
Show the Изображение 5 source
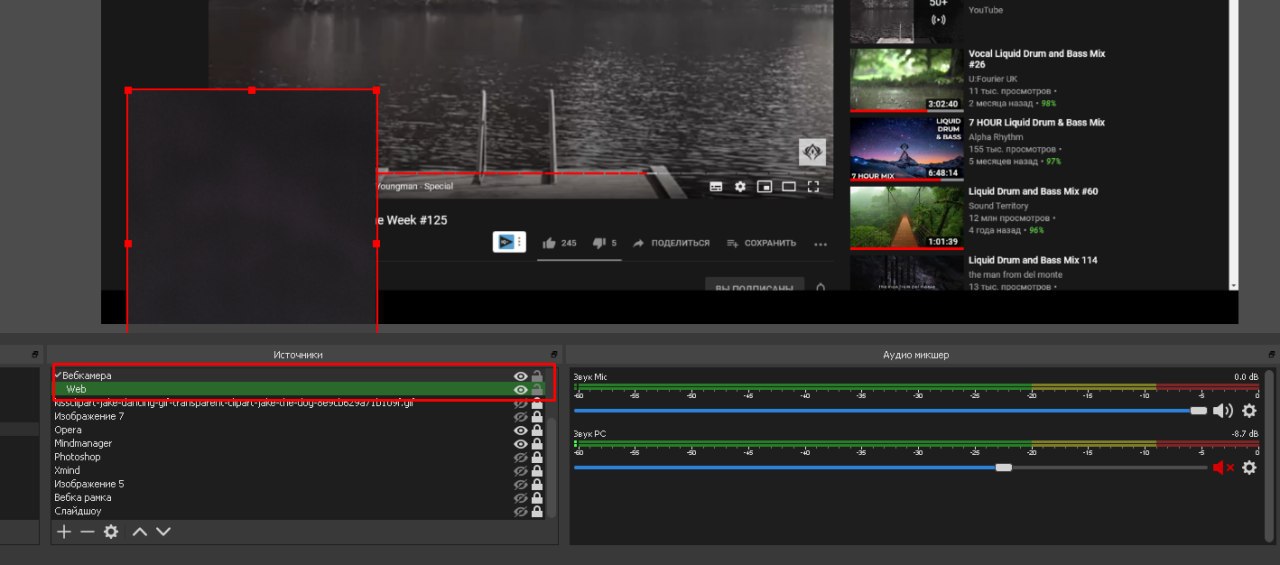click(x=520, y=484)
